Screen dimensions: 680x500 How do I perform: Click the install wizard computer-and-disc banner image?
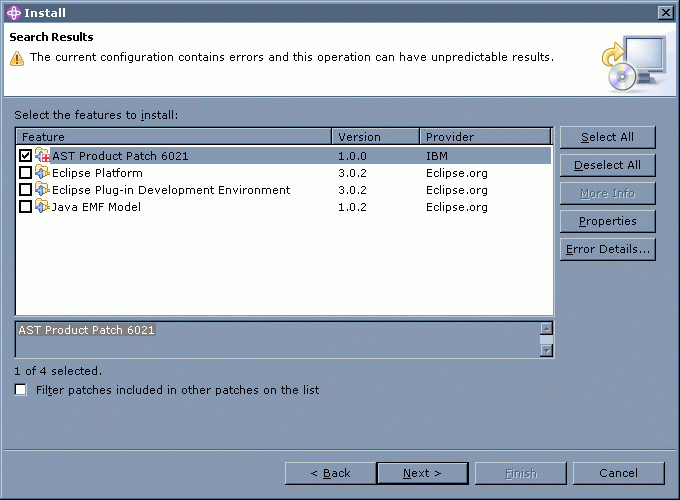(635, 63)
